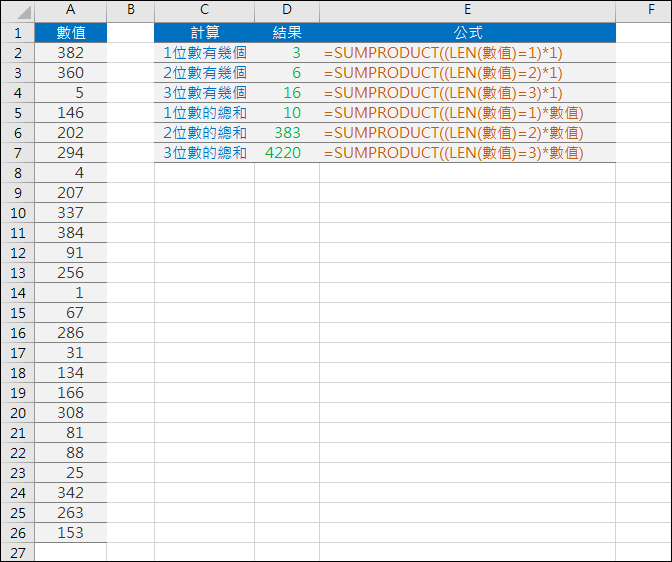
Task: Click the 3位數有幾個 cell
Action: tap(204, 93)
